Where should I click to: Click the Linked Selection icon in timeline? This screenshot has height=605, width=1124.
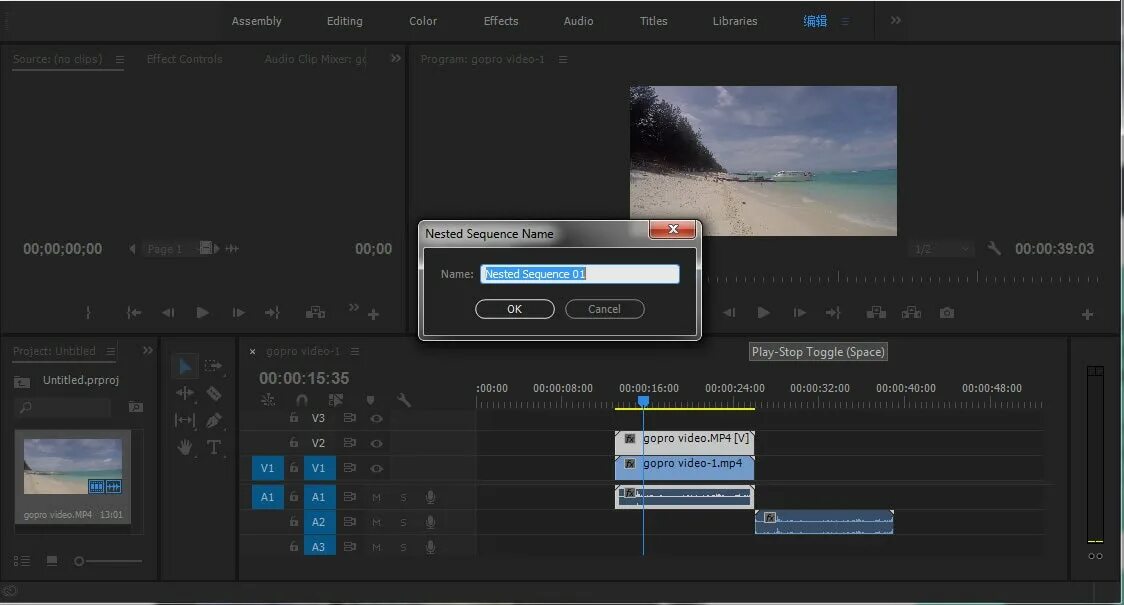(335, 400)
